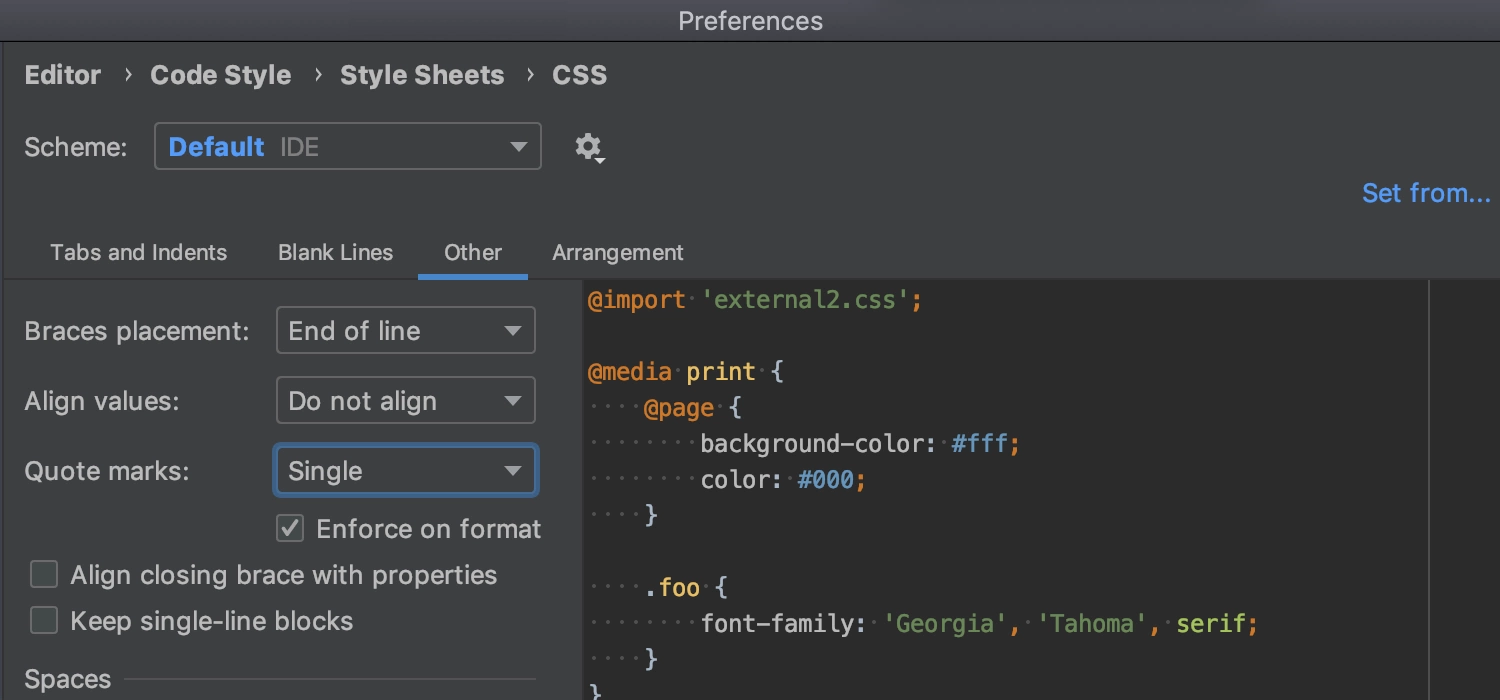Open the Align values dropdown
This screenshot has width=1500, height=700.
tap(406, 401)
